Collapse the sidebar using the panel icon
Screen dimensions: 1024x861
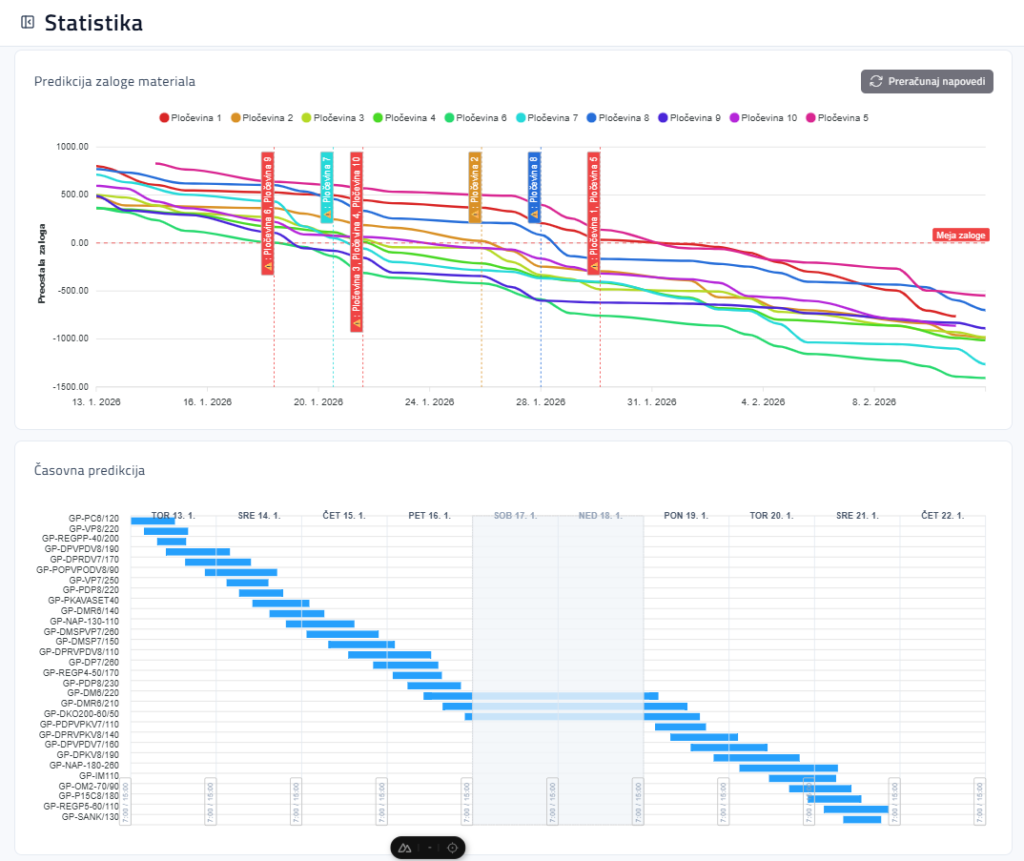click(x=27, y=23)
